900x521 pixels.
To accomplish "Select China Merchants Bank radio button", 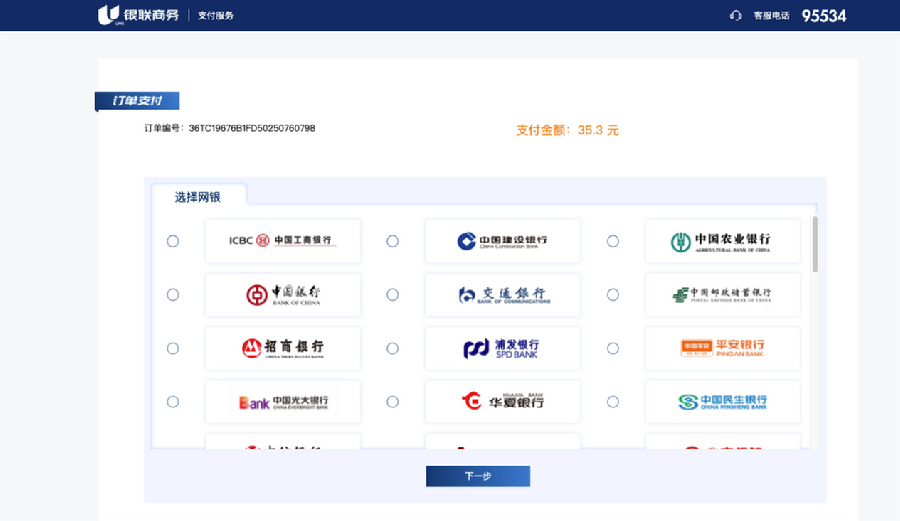I will click(x=173, y=348).
